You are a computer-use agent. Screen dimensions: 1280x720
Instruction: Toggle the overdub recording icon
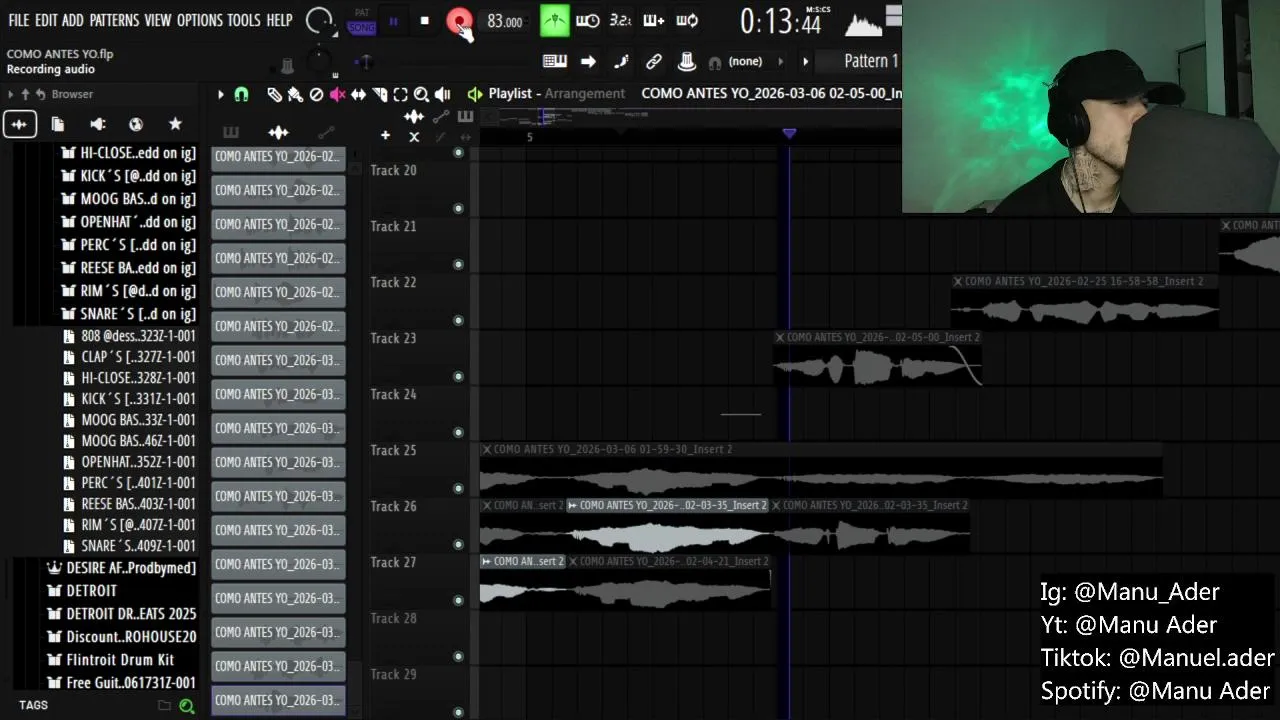654,21
